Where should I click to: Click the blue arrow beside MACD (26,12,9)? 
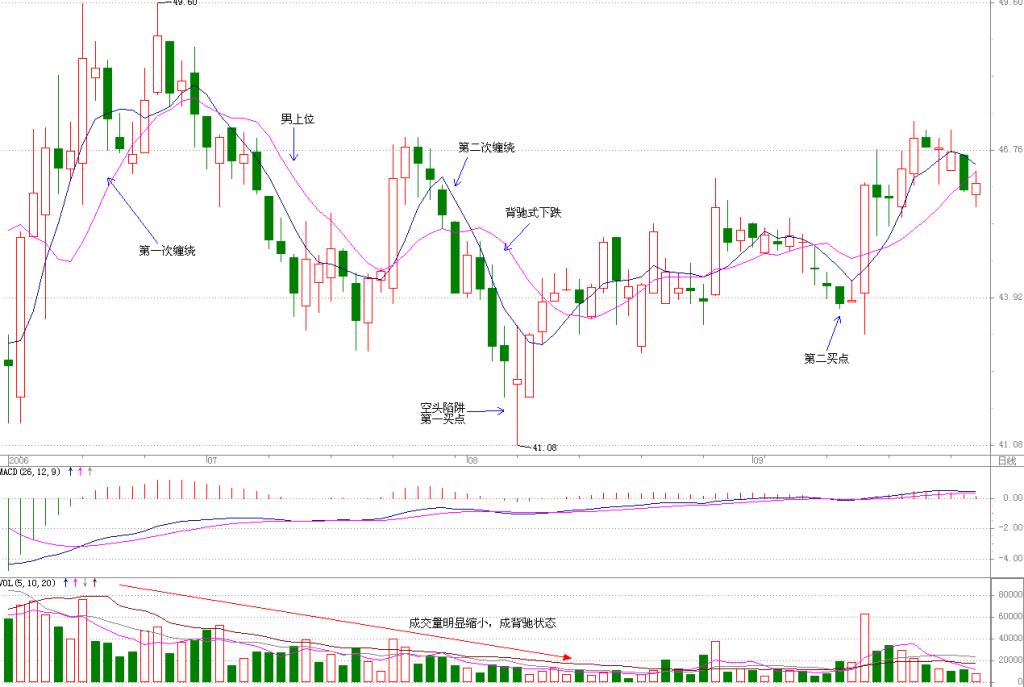pos(71,471)
